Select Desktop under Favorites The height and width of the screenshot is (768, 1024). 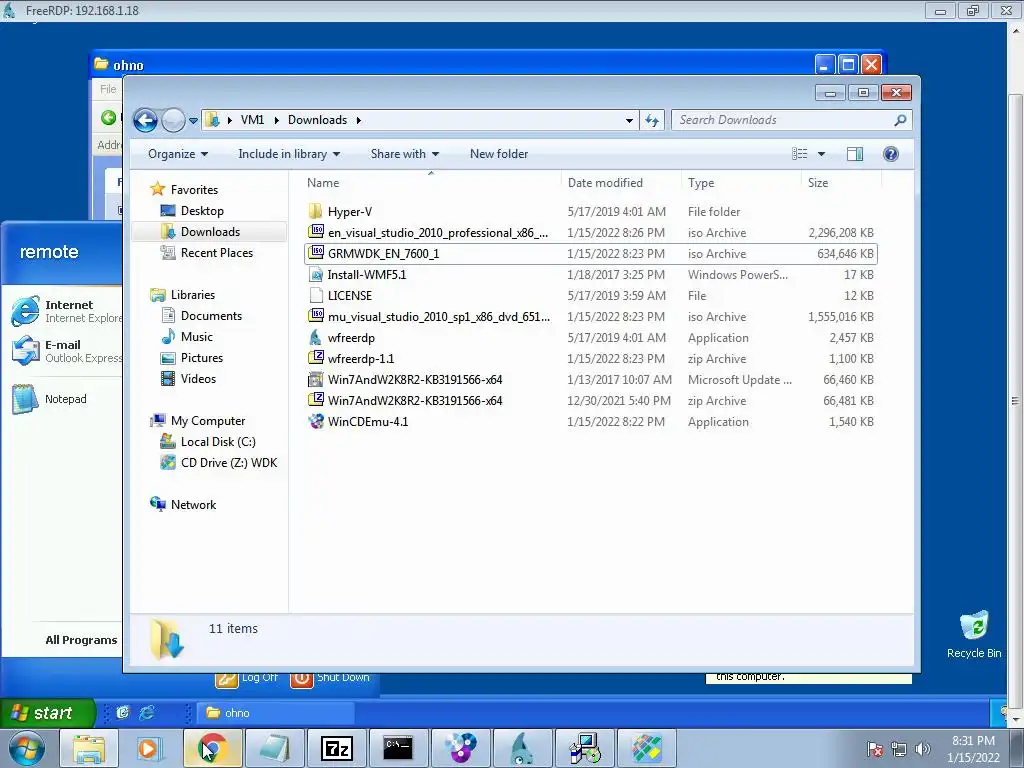(202, 211)
